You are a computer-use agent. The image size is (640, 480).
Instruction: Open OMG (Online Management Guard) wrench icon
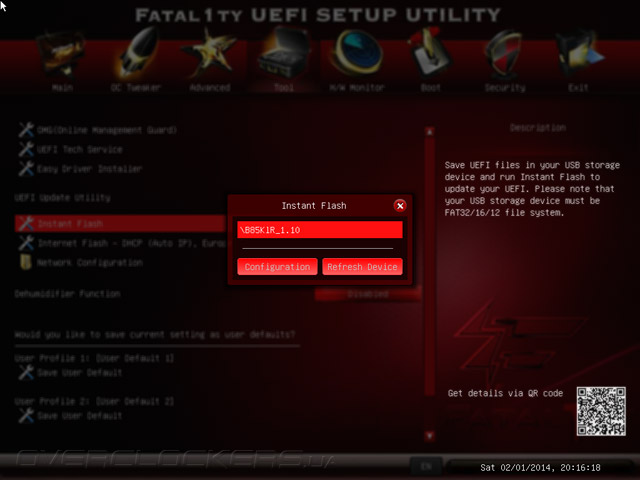(26, 130)
